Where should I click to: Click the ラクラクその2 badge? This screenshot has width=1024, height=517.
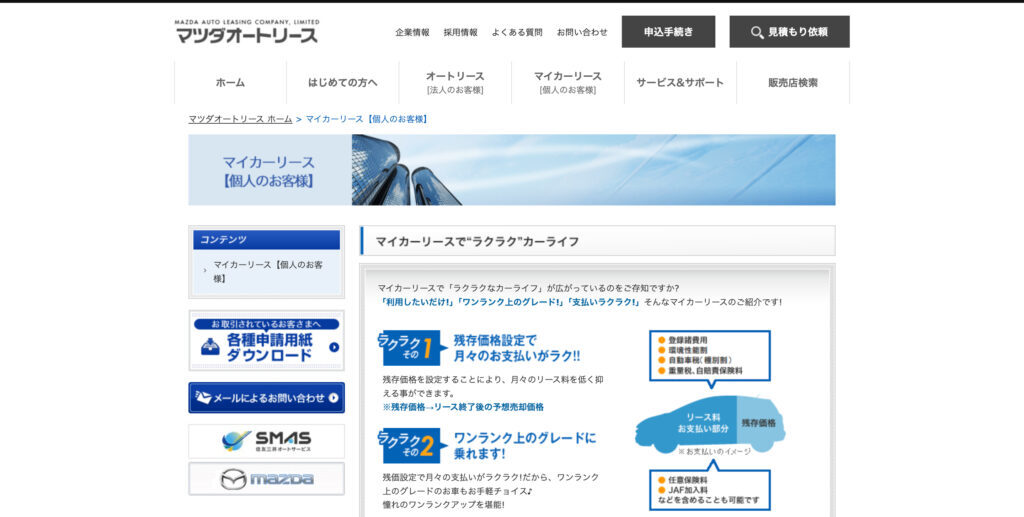pos(411,446)
